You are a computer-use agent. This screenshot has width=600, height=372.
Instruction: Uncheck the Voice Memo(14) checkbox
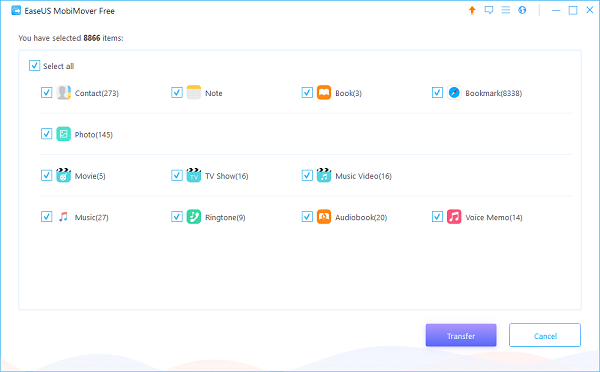pos(437,217)
